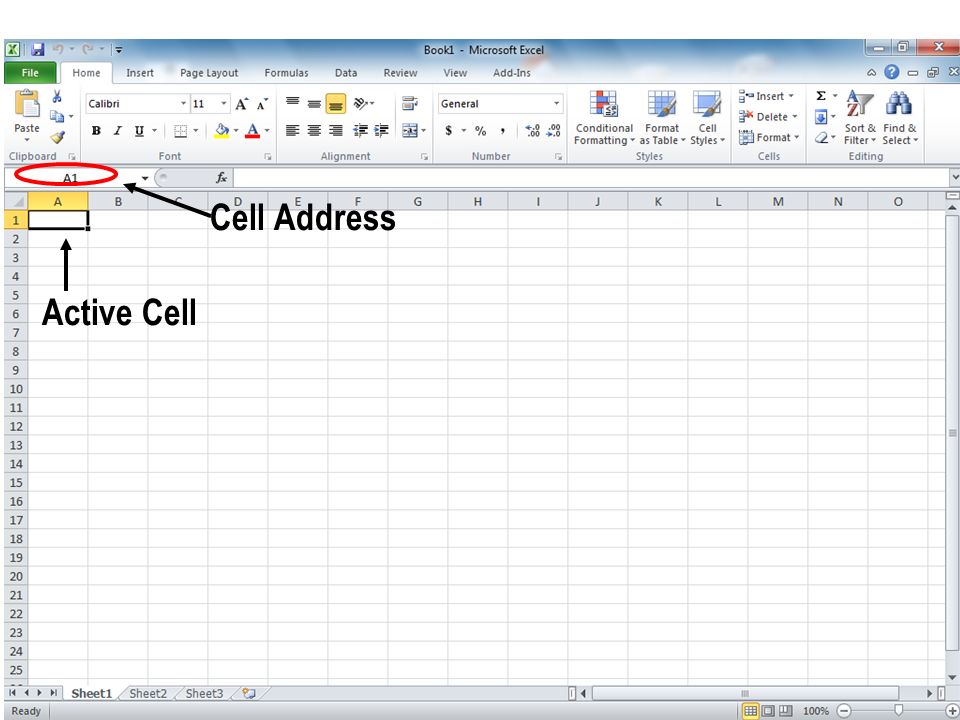Click the Save icon in Quick Access toolbar

tap(38, 50)
